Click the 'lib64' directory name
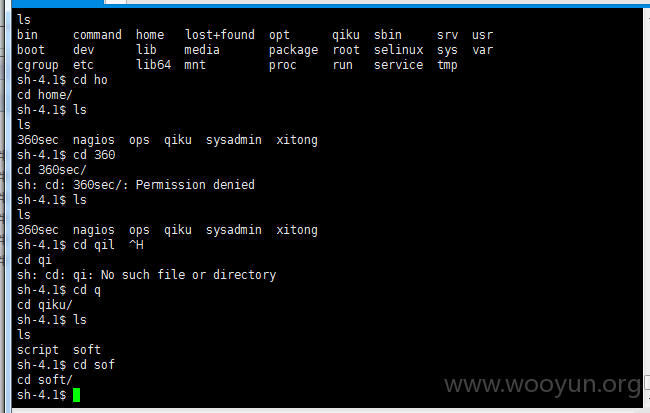Viewport: 650px width, 413px height. [153, 65]
